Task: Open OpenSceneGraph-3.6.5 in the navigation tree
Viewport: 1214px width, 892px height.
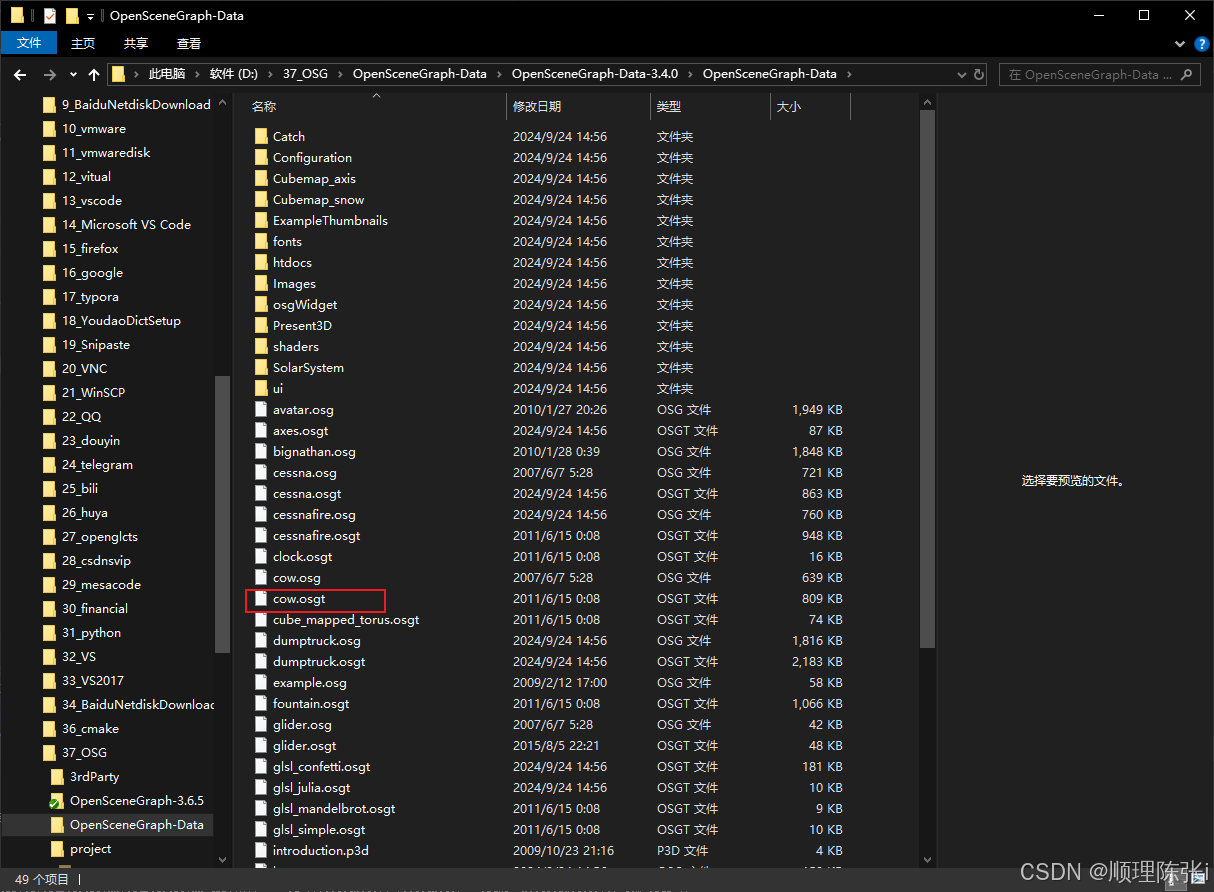Action: [136, 800]
